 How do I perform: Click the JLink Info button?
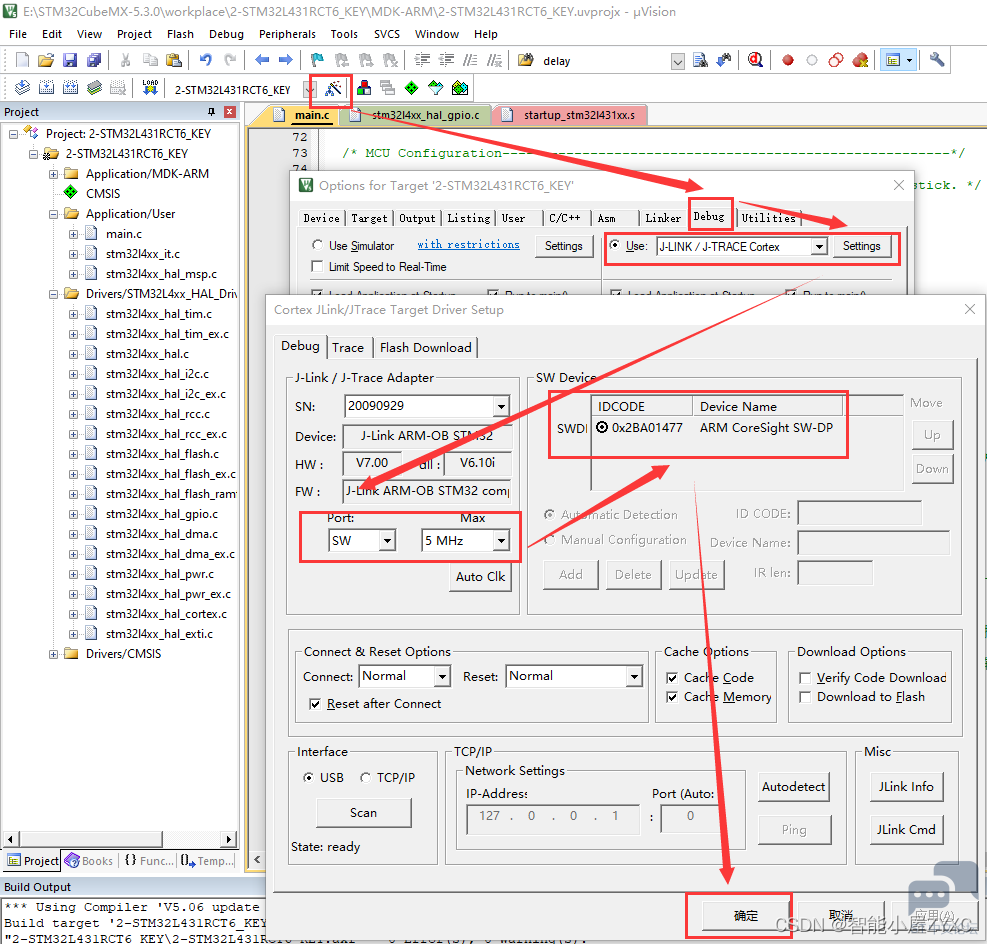pos(906,787)
